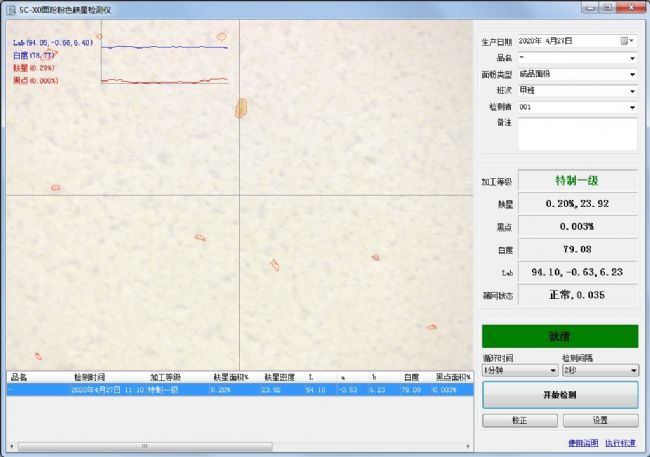The image size is (650, 457).
Task: Choose a cycle time in the 1分钟 dropdown
Action: (518, 370)
